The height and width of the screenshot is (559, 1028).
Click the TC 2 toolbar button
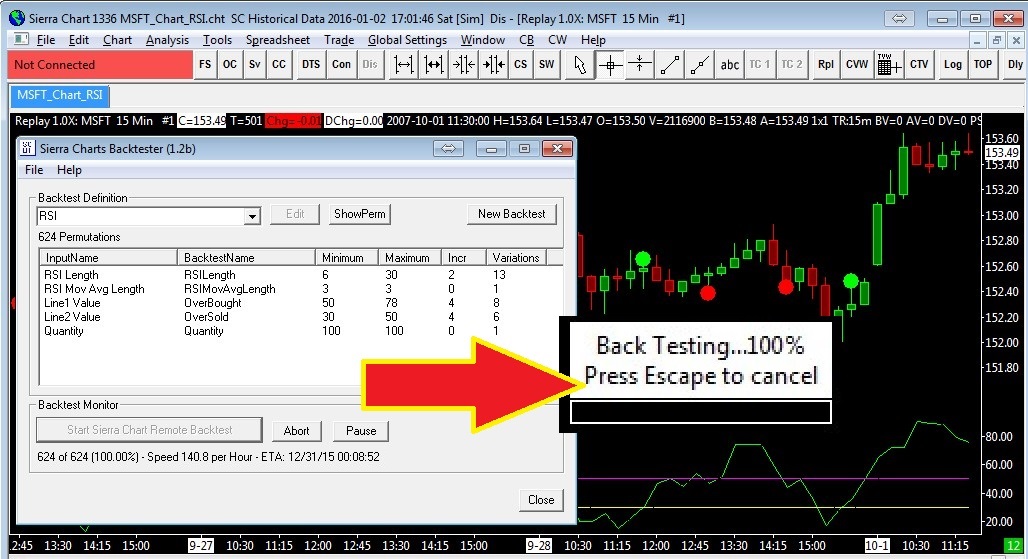tap(791, 64)
